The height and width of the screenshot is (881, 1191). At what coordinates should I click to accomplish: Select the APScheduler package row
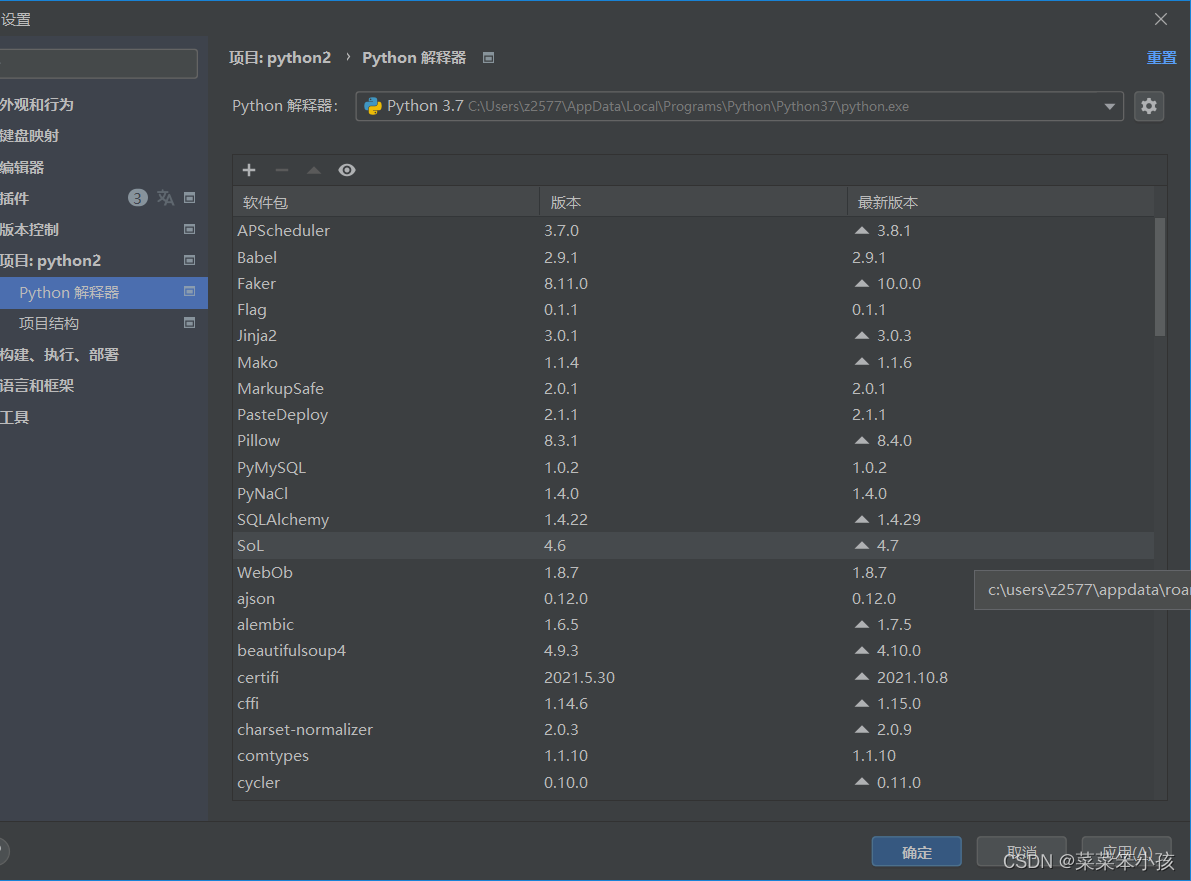point(693,230)
